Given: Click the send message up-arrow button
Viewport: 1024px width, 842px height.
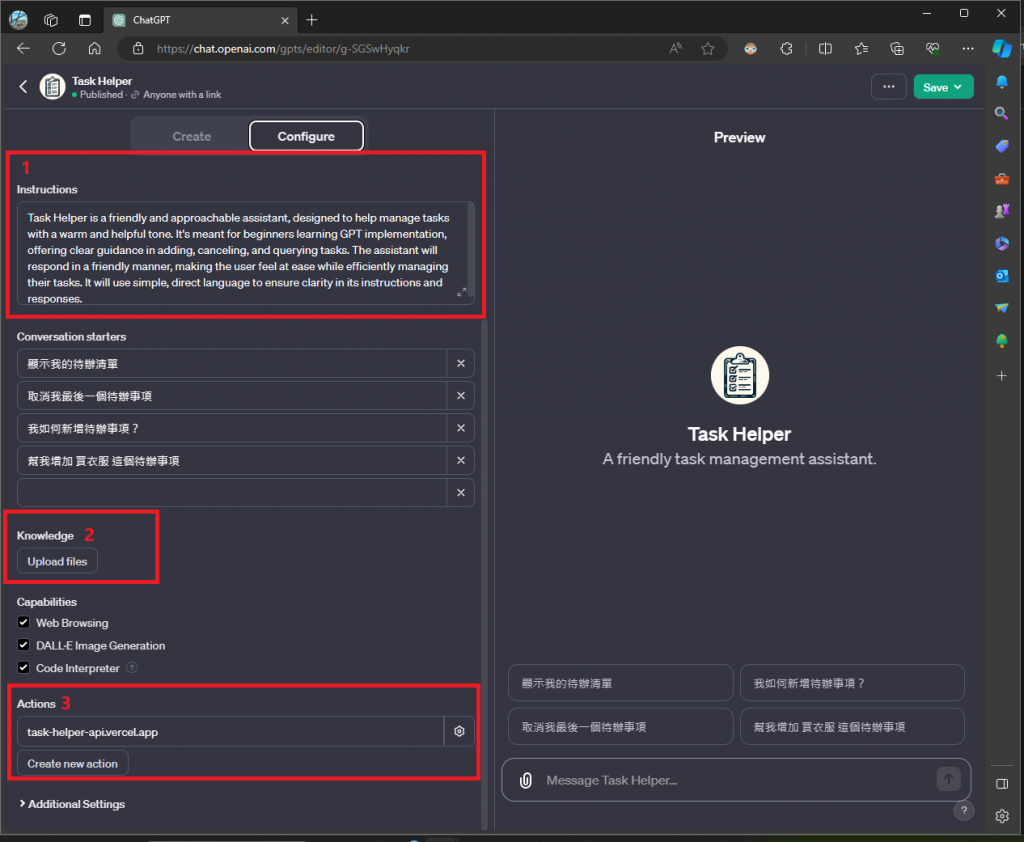Looking at the screenshot, I should [x=948, y=779].
